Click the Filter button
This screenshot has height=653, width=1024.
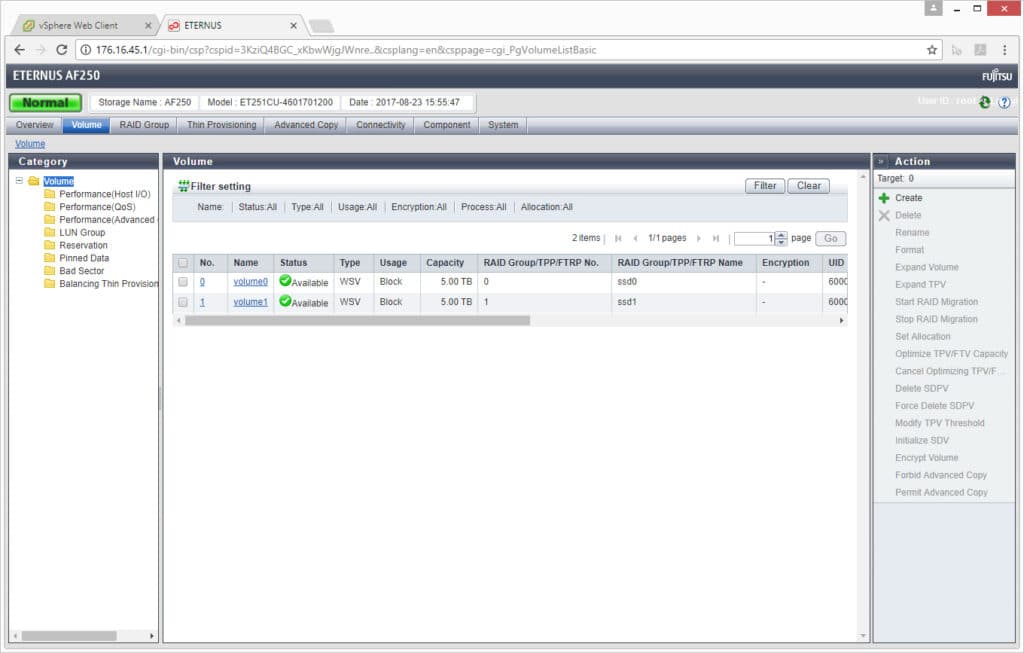(765, 185)
